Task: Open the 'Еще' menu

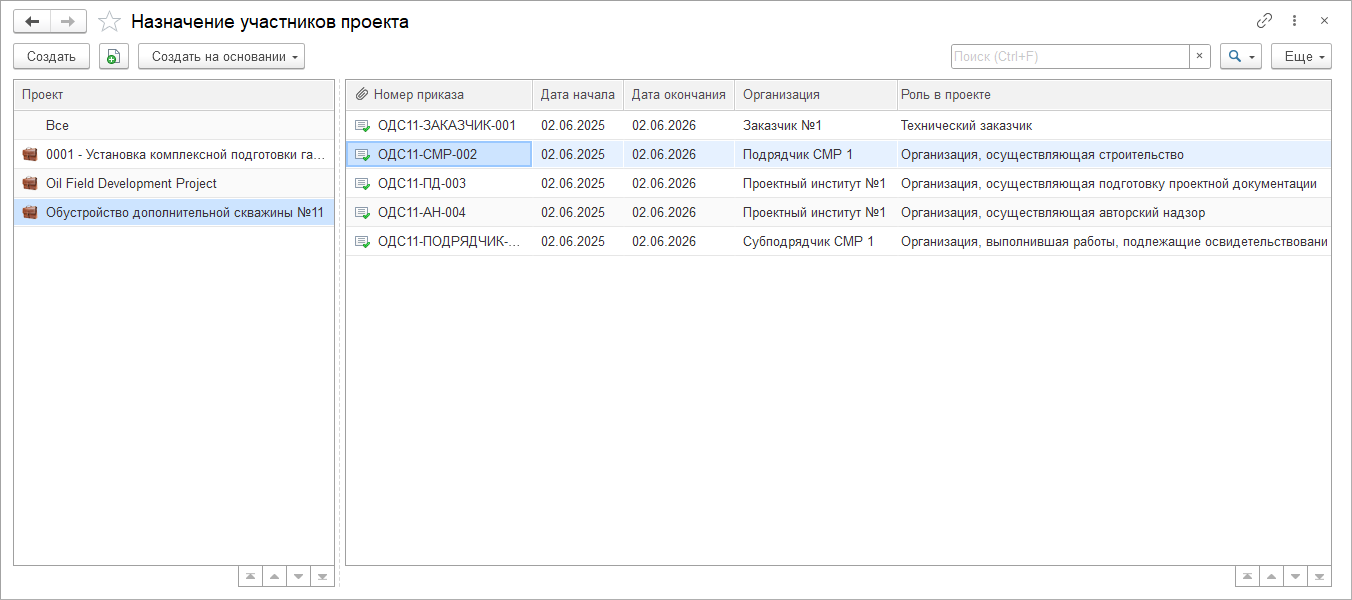Action: [x=1301, y=57]
